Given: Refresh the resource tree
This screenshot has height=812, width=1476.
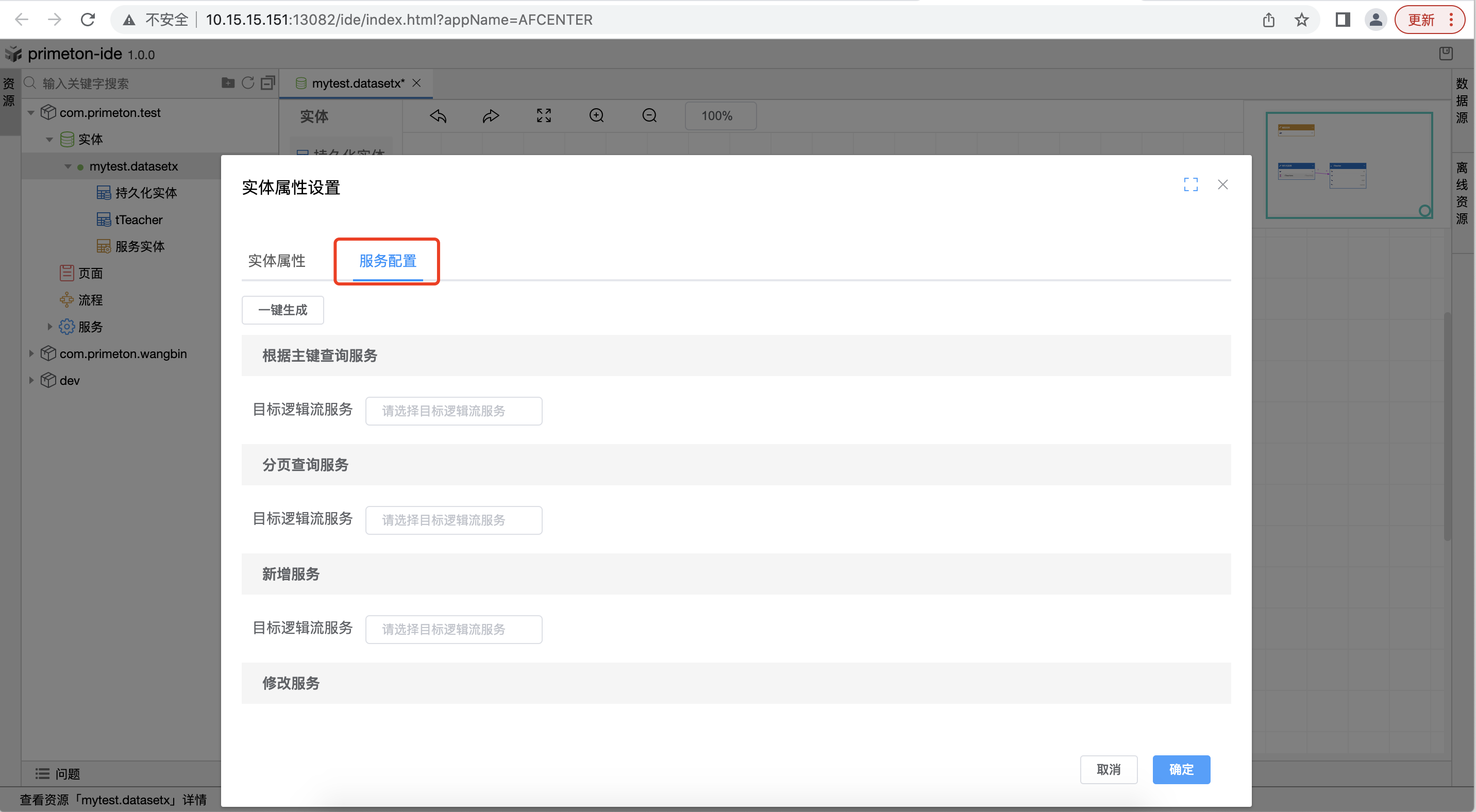Looking at the screenshot, I should (x=247, y=83).
